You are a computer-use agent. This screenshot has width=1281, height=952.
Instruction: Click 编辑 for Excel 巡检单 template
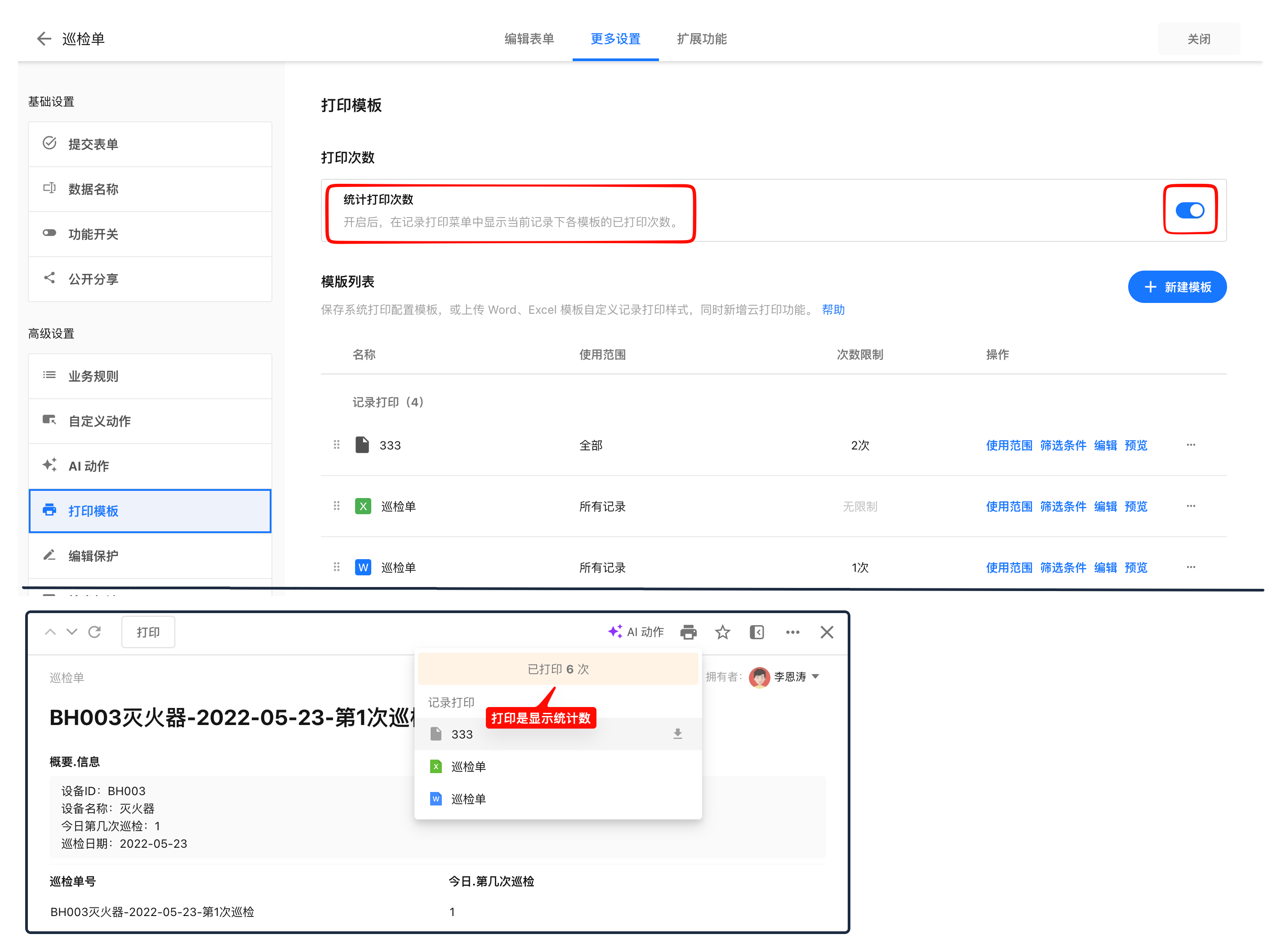pyautogui.click(x=1105, y=507)
